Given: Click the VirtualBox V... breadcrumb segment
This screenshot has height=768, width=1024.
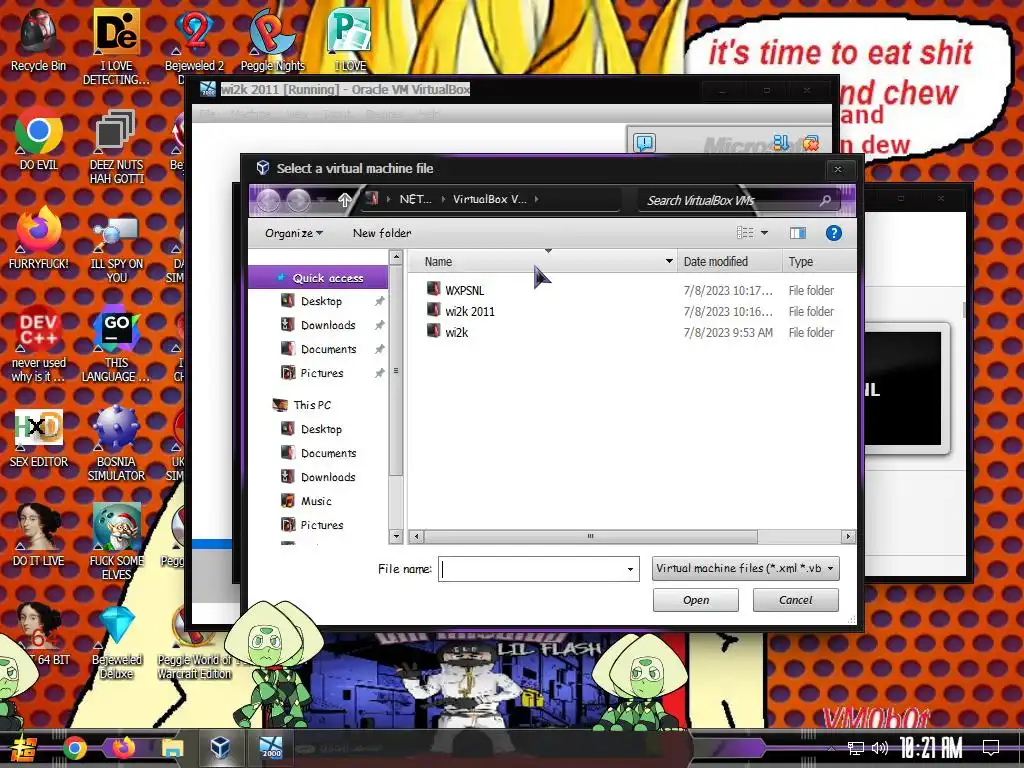Looking at the screenshot, I should click(489, 199).
